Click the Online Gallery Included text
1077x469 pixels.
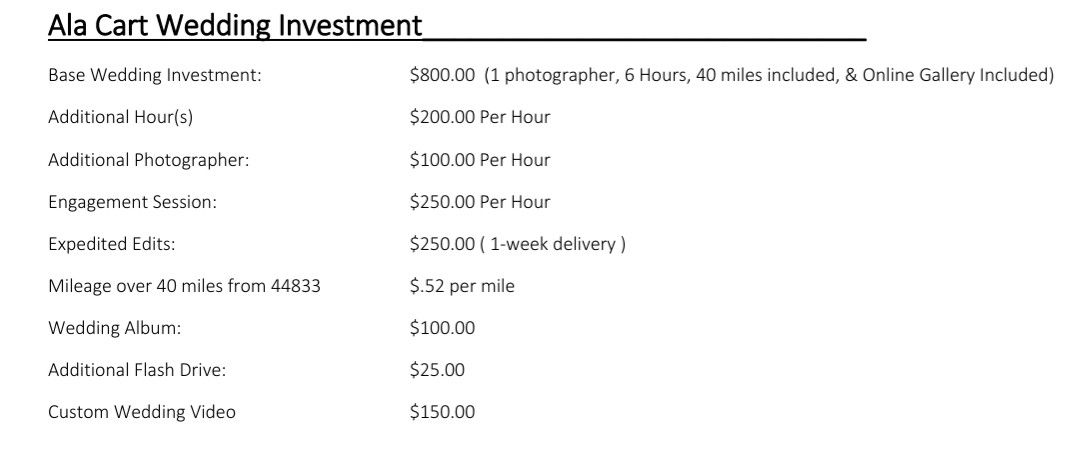click(957, 75)
